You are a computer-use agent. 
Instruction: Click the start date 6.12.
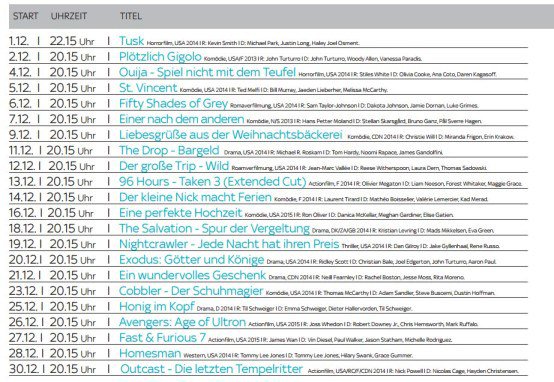click(x=20, y=104)
